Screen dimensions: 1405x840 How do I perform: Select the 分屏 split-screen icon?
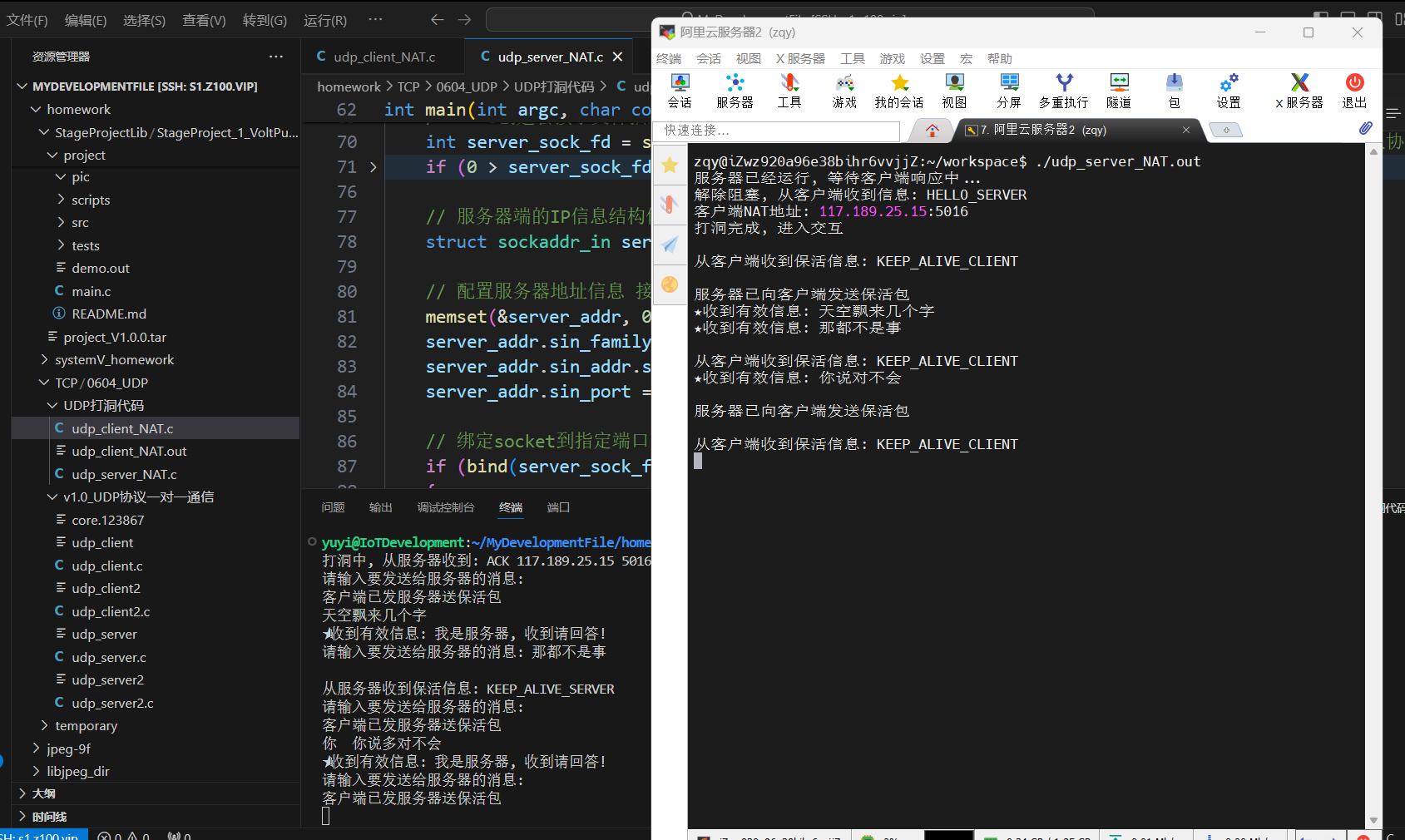coord(1009,91)
